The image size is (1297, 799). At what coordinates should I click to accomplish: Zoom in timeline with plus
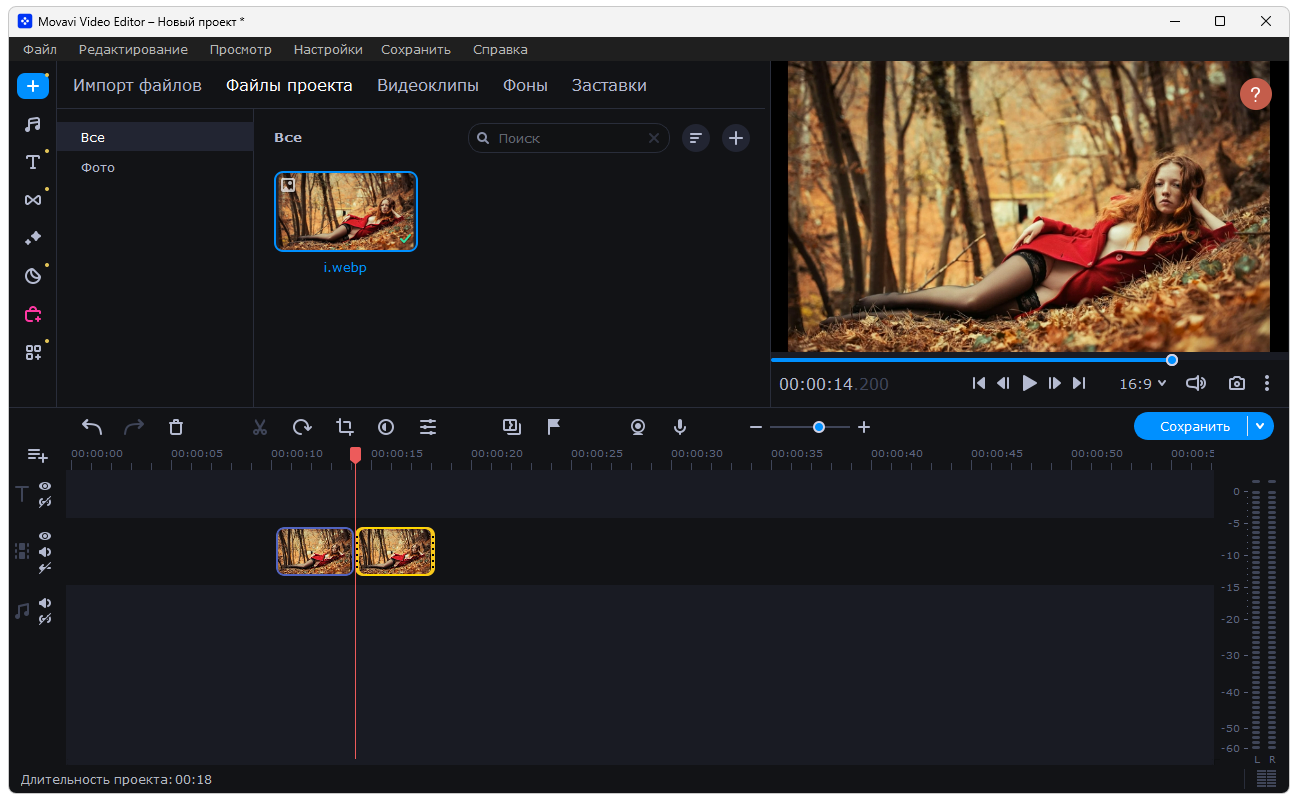[x=864, y=427]
